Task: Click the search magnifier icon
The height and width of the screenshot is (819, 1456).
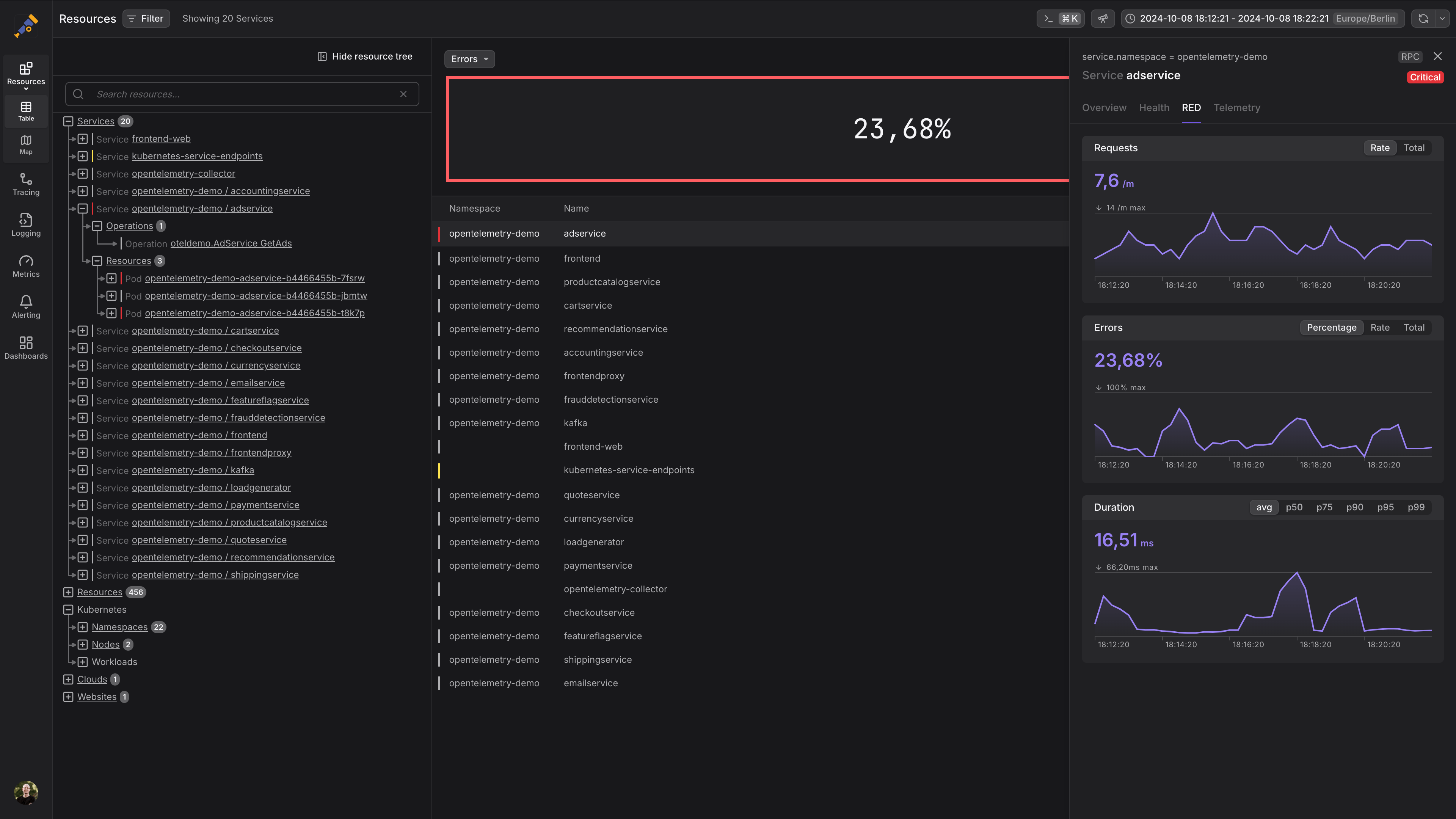Action: 78,94
